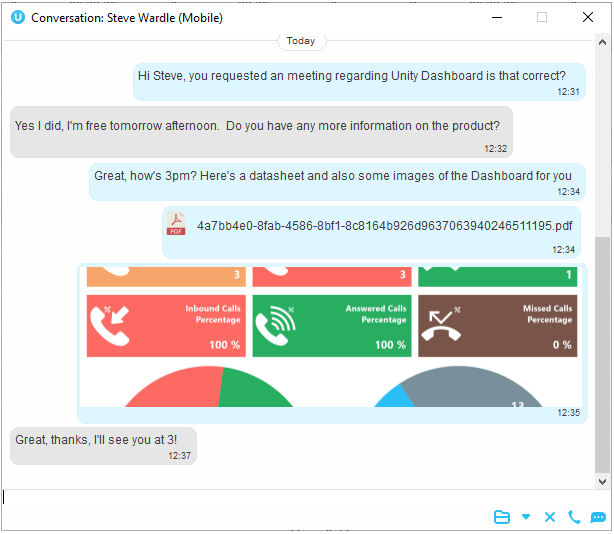This screenshot has width=614, height=534.
Task: Click the Inbound Calls Percentage tile
Action: 165,325
